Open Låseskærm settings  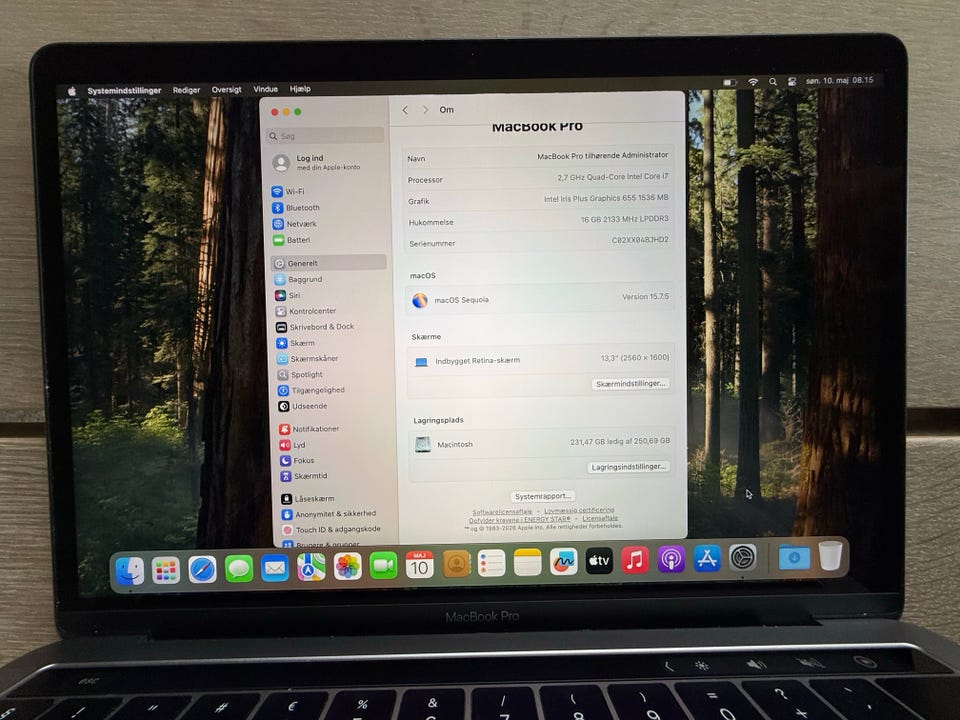pyautogui.click(x=308, y=498)
